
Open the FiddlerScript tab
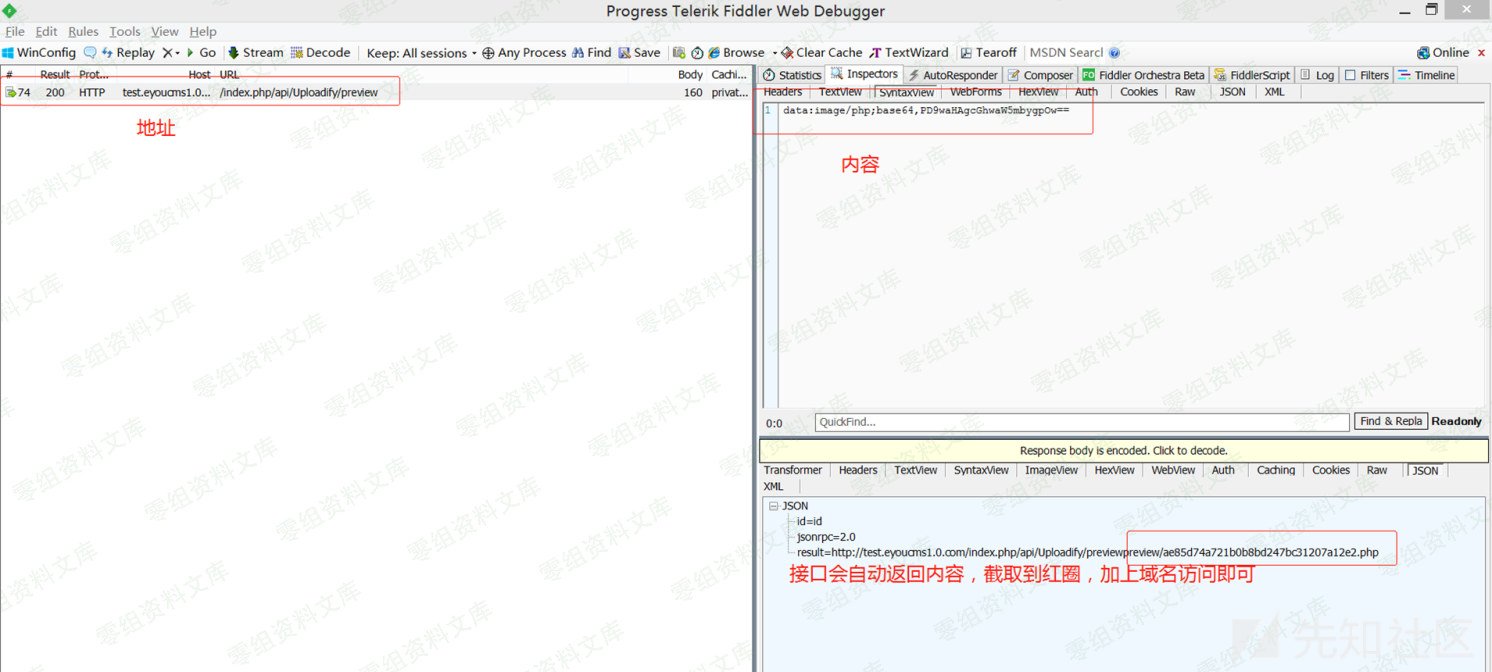[x=1252, y=75]
